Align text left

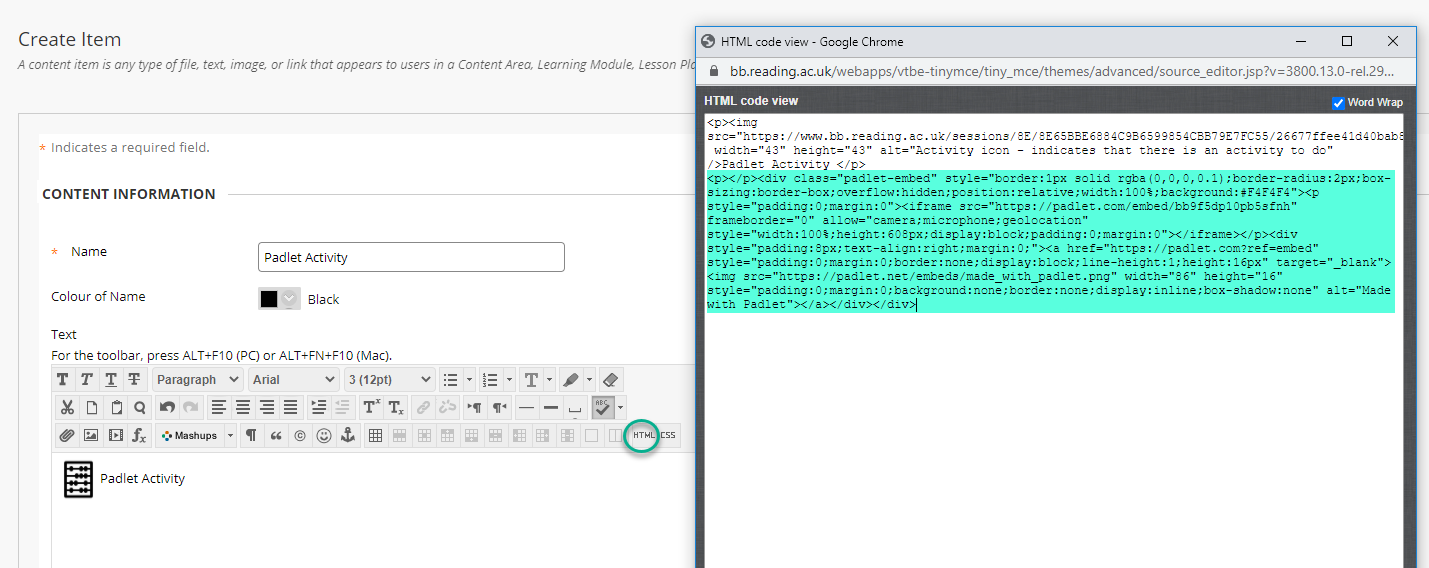[219, 407]
